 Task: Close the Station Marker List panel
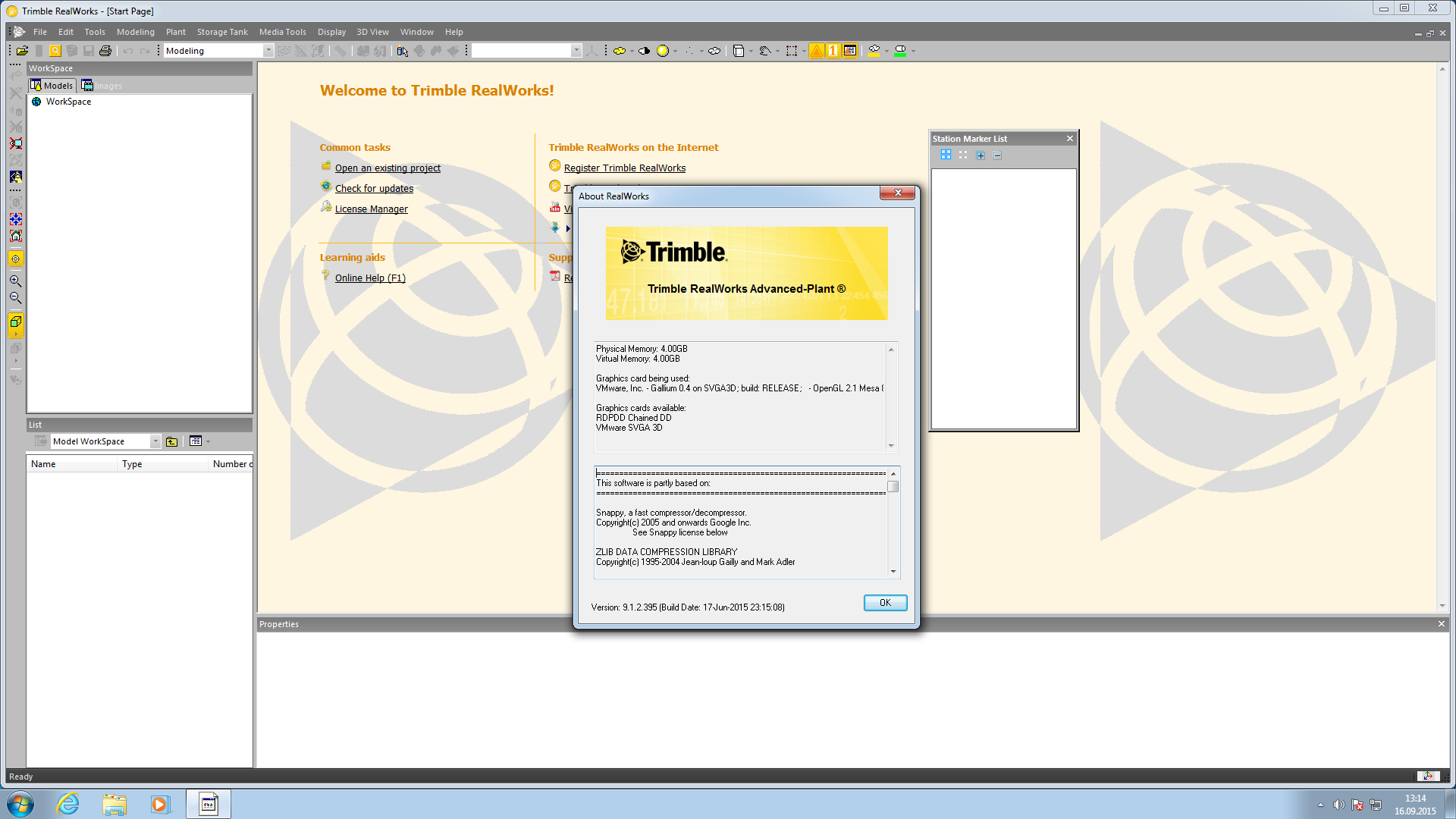(x=1070, y=139)
